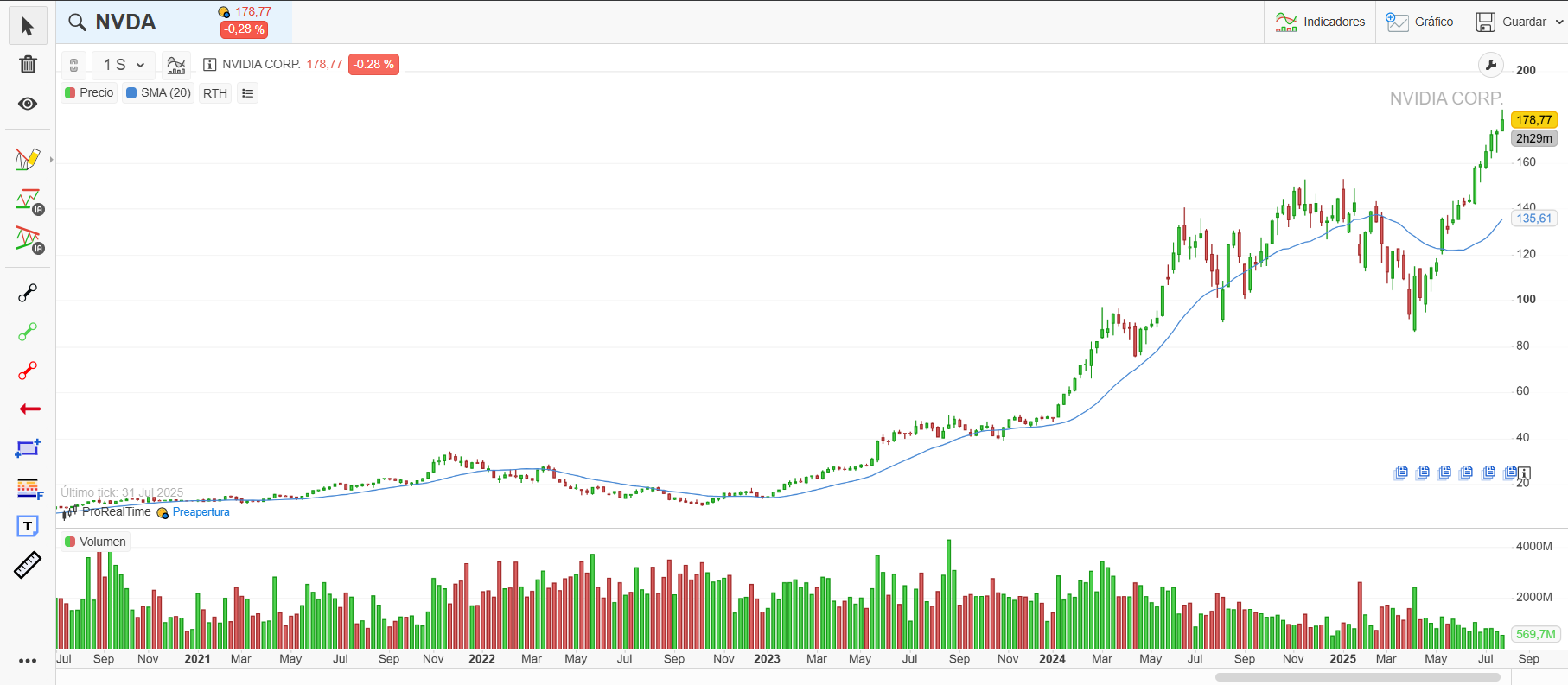Open chart settings with wrench icon

(x=1491, y=65)
